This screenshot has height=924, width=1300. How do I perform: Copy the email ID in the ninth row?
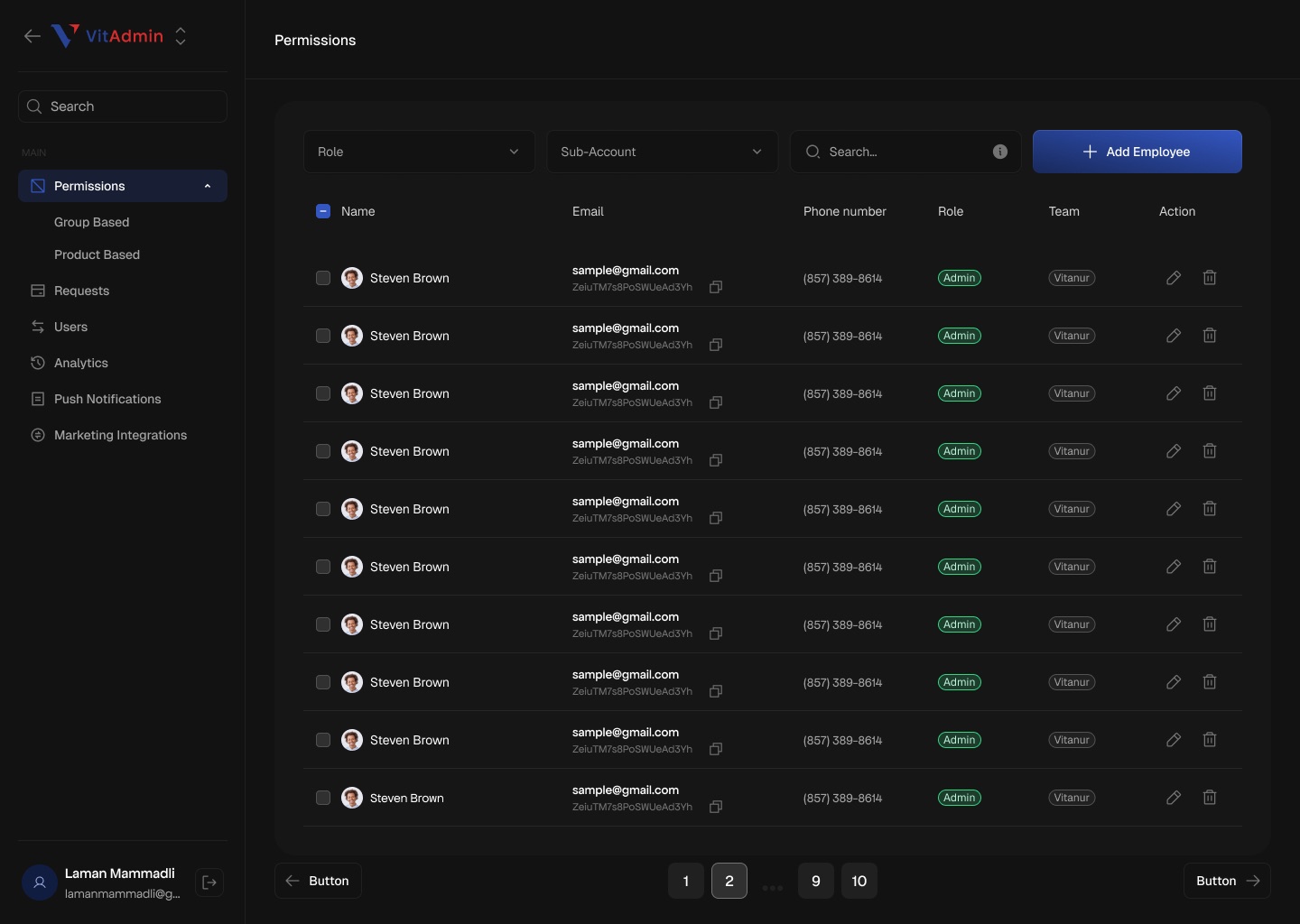pos(716,749)
